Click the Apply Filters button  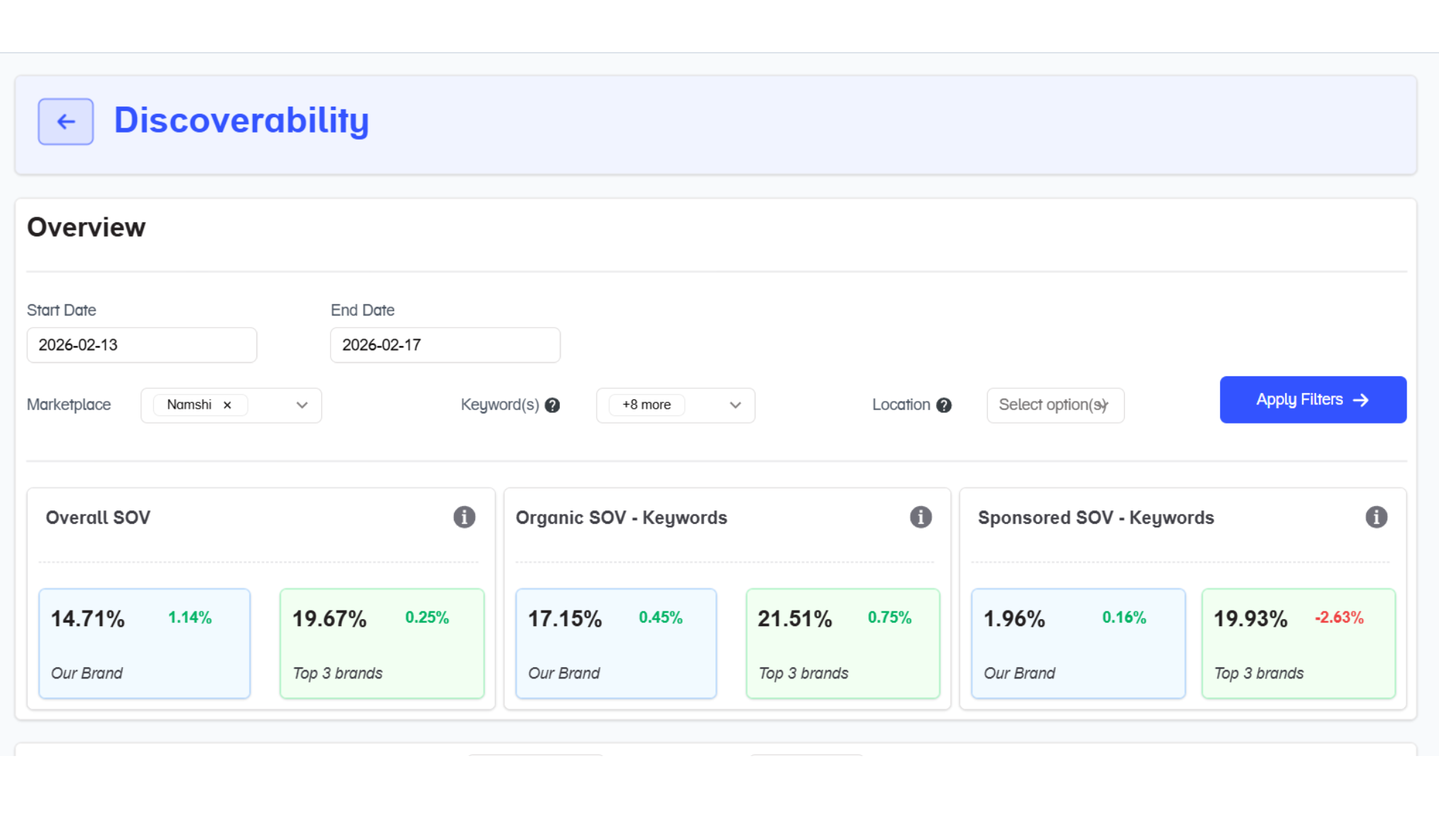(x=1312, y=400)
